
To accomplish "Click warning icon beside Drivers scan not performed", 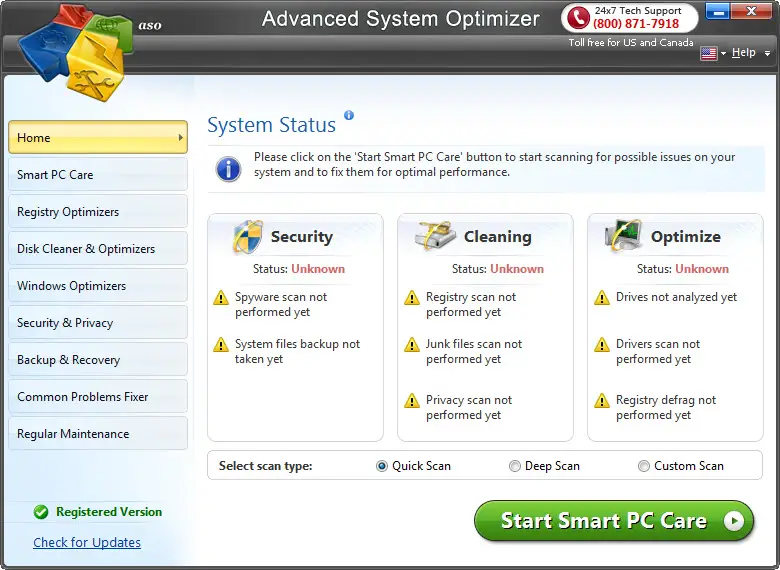I will click(602, 345).
